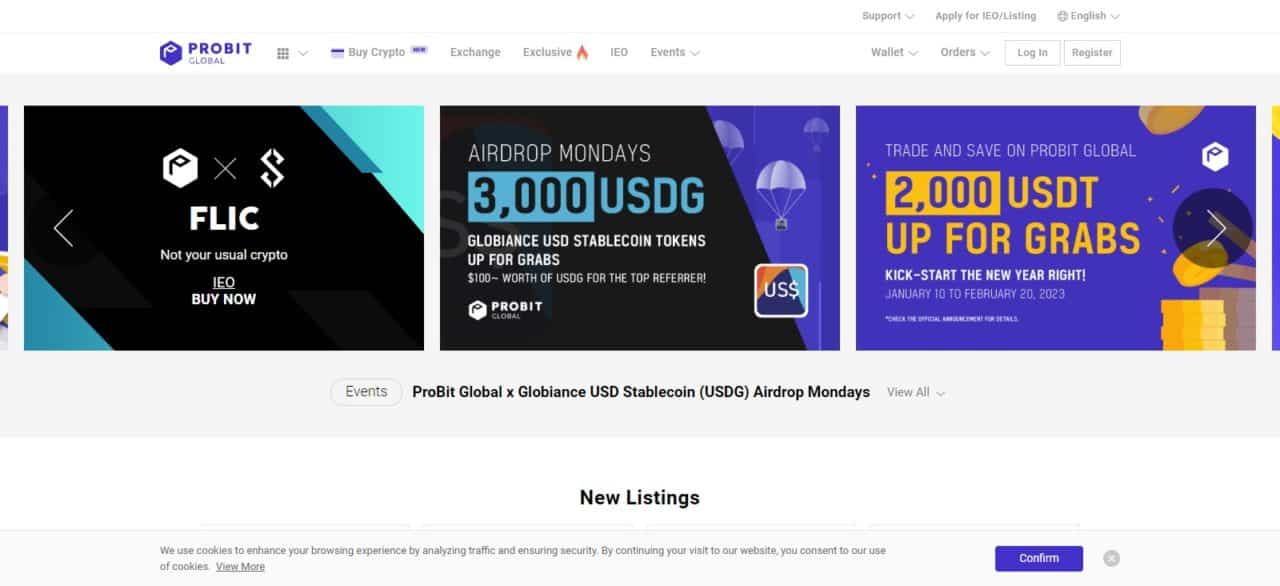Click the credit card icon beside Buy Crypto

(x=337, y=53)
